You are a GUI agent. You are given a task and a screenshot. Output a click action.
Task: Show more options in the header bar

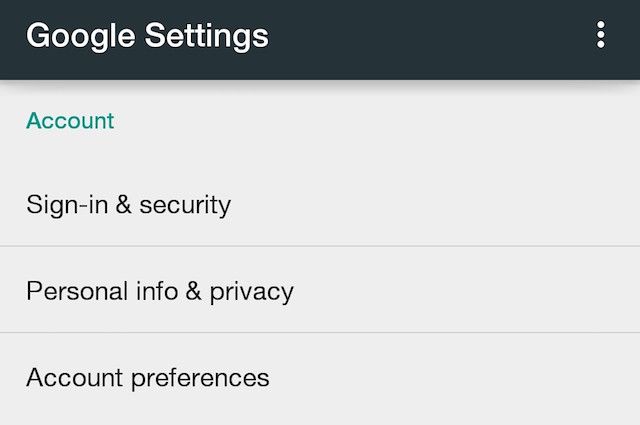click(601, 36)
